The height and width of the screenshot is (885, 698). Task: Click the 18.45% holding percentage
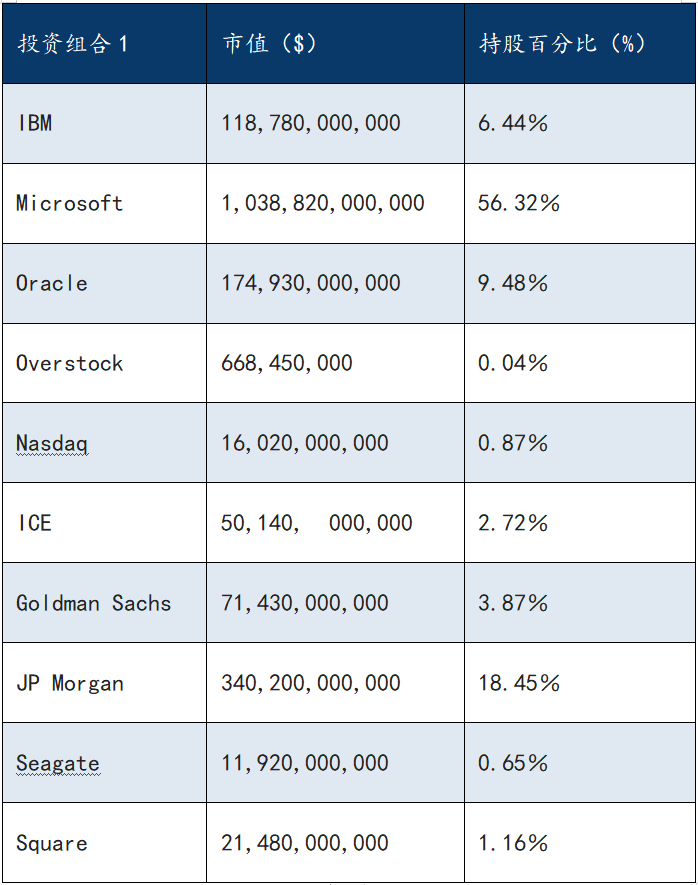click(x=519, y=684)
